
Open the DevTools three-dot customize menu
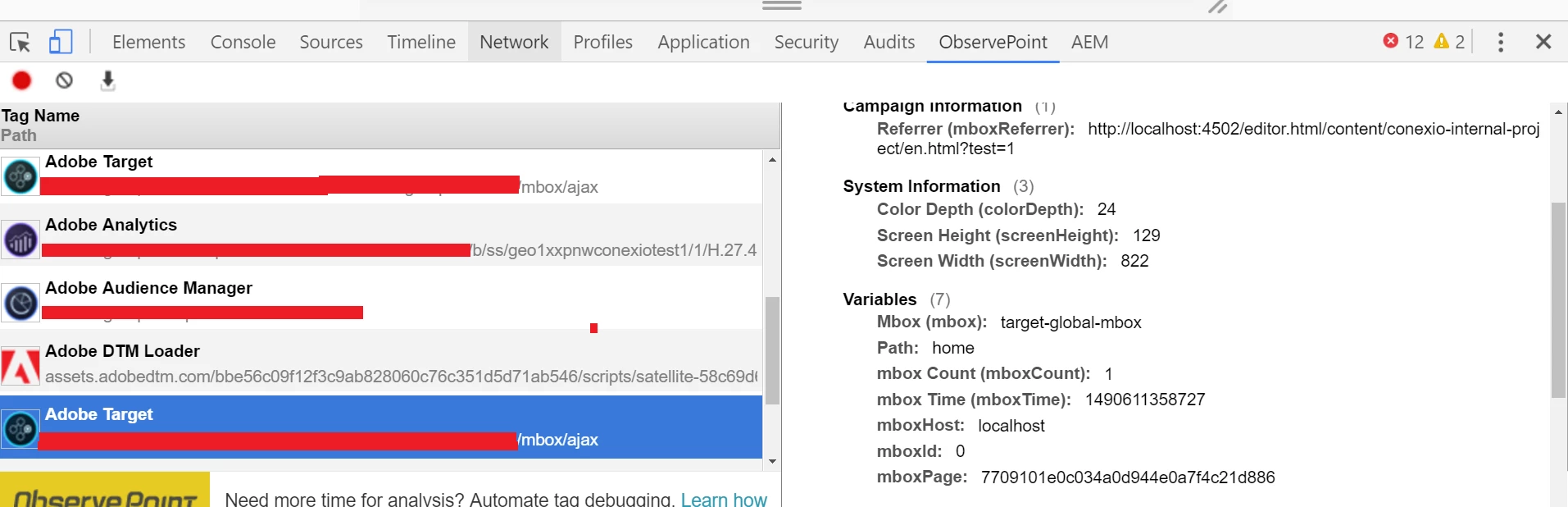tap(1501, 42)
